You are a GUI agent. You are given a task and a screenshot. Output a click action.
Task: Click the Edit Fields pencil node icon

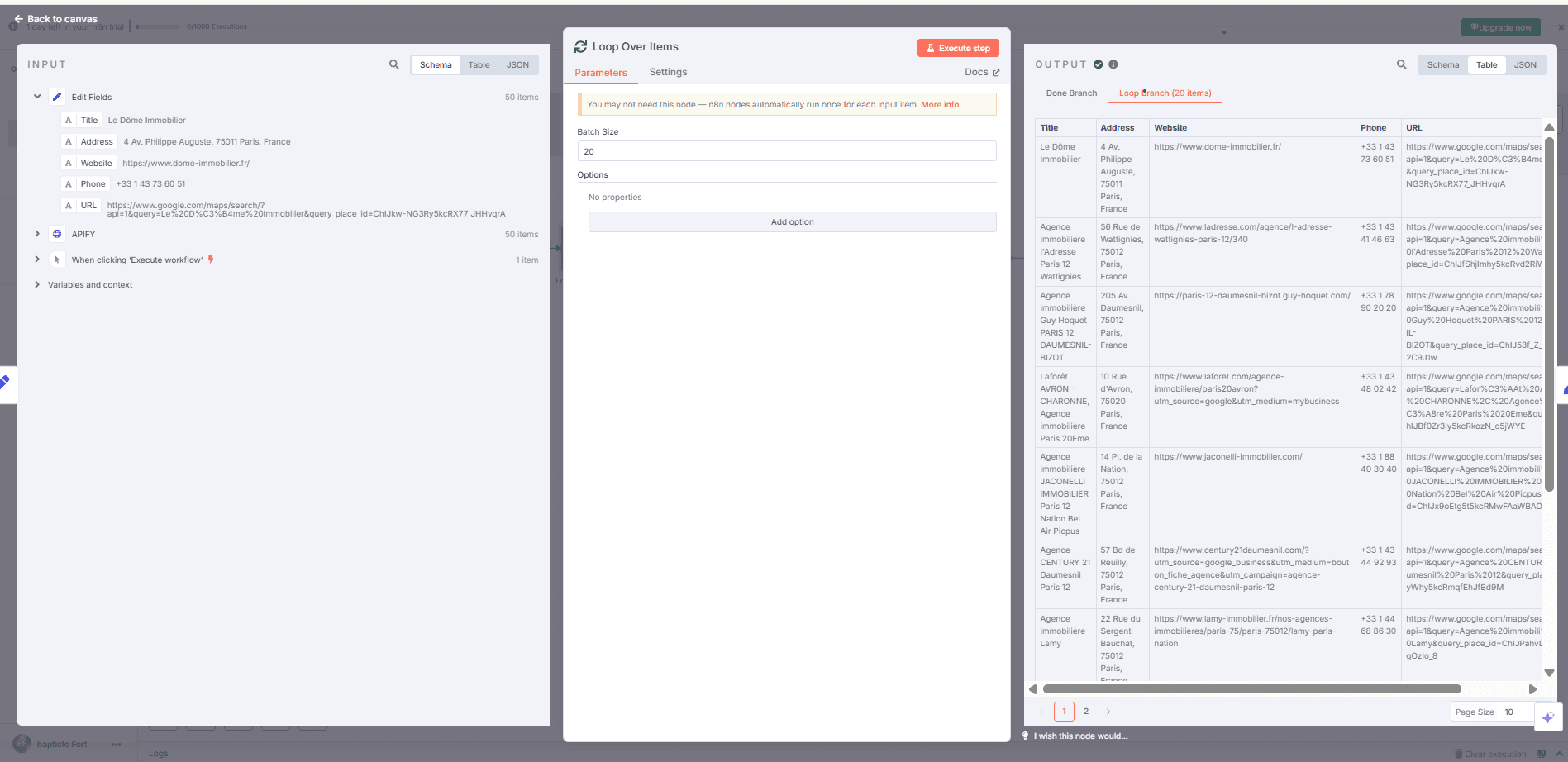57,97
